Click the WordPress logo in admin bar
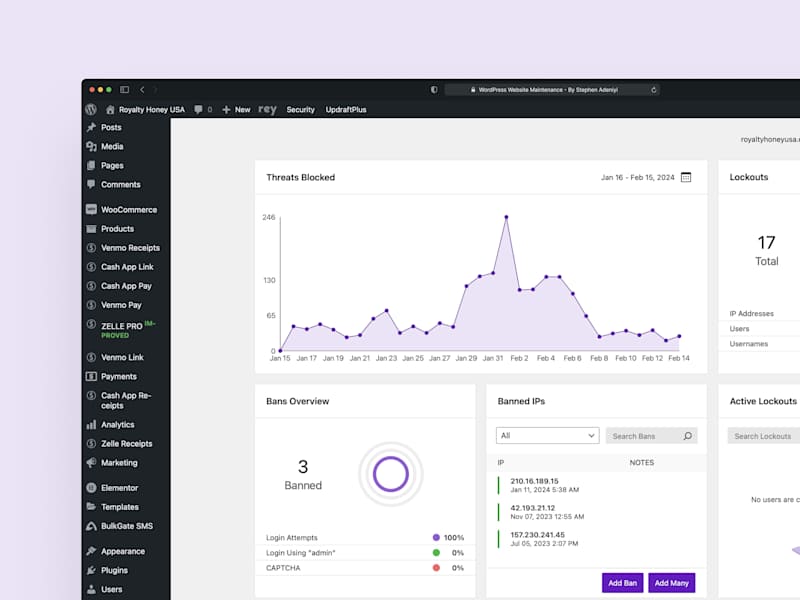800x600 pixels. (x=91, y=110)
